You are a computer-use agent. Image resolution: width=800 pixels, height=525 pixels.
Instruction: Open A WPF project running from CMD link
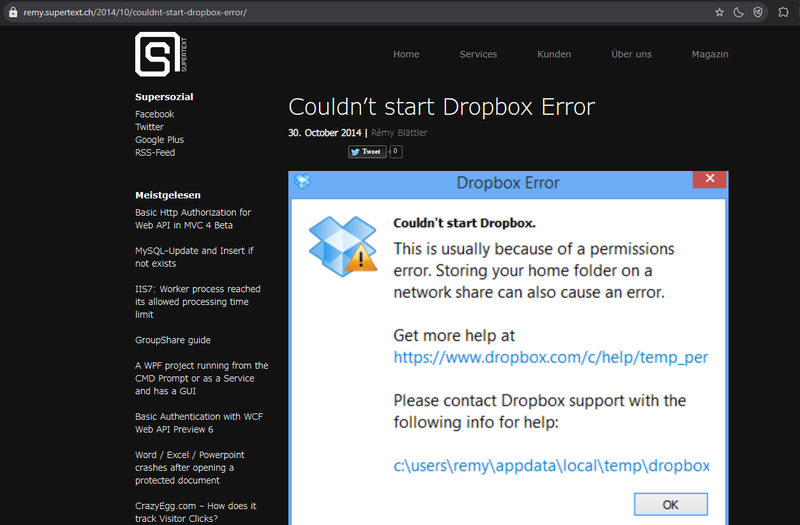coord(202,378)
